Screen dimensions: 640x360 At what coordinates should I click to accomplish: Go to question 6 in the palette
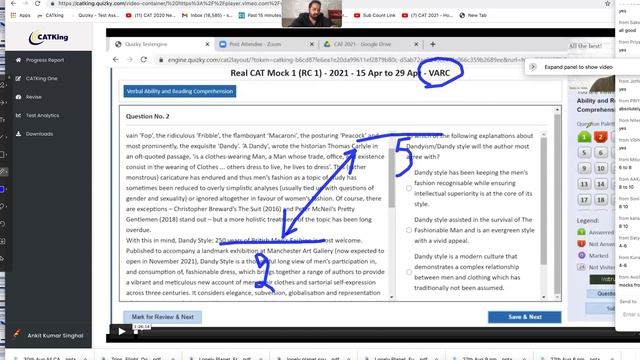(600, 153)
